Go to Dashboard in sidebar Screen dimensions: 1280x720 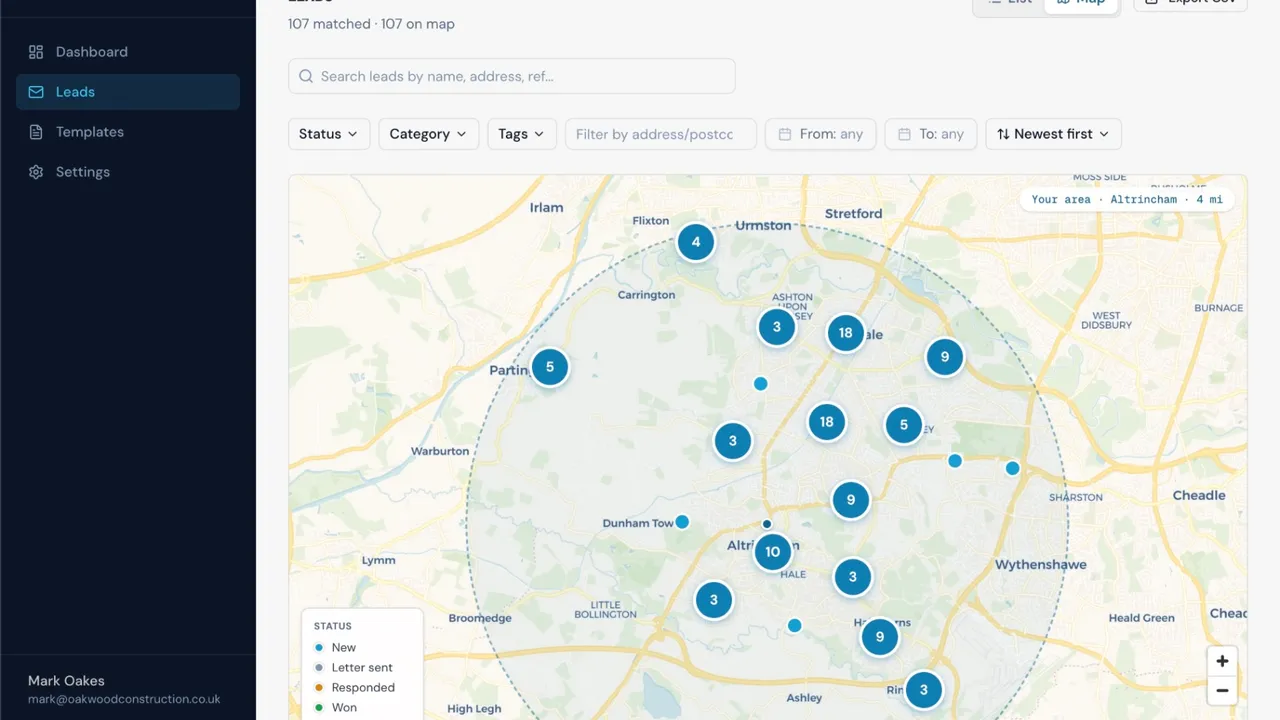[x=128, y=52]
